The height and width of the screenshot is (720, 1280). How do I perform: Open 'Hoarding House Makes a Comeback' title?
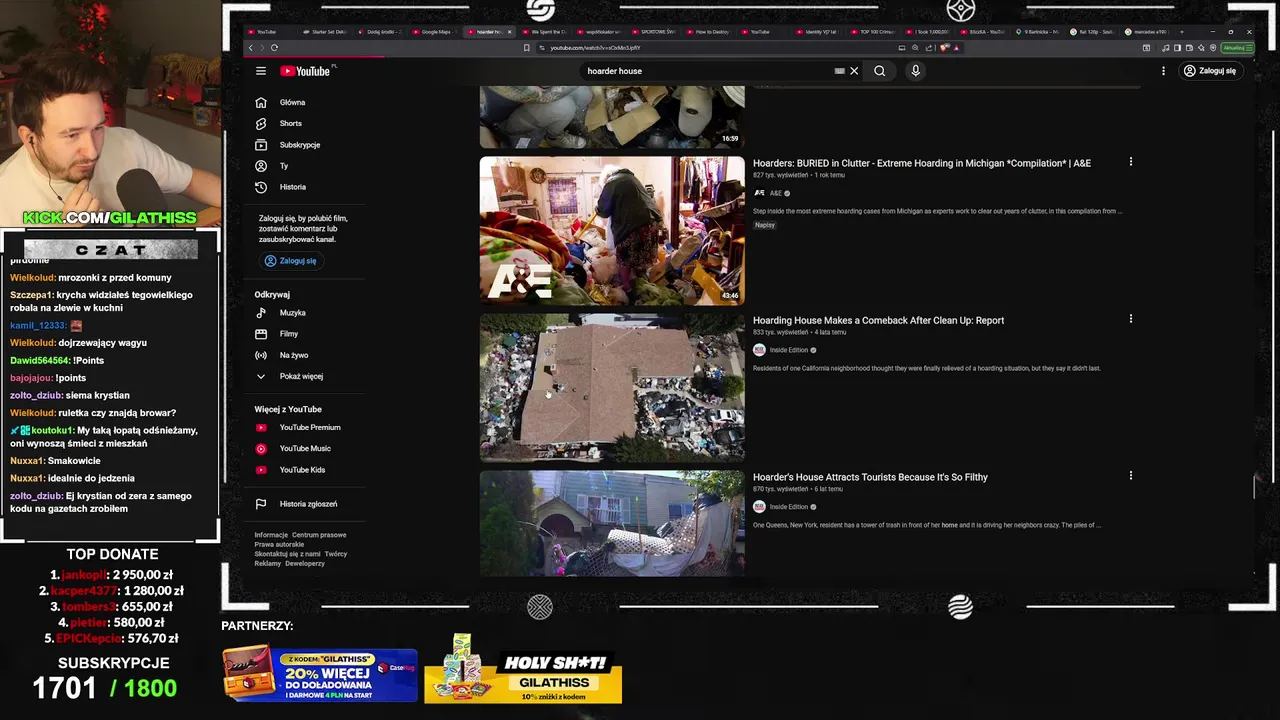(x=878, y=320)
